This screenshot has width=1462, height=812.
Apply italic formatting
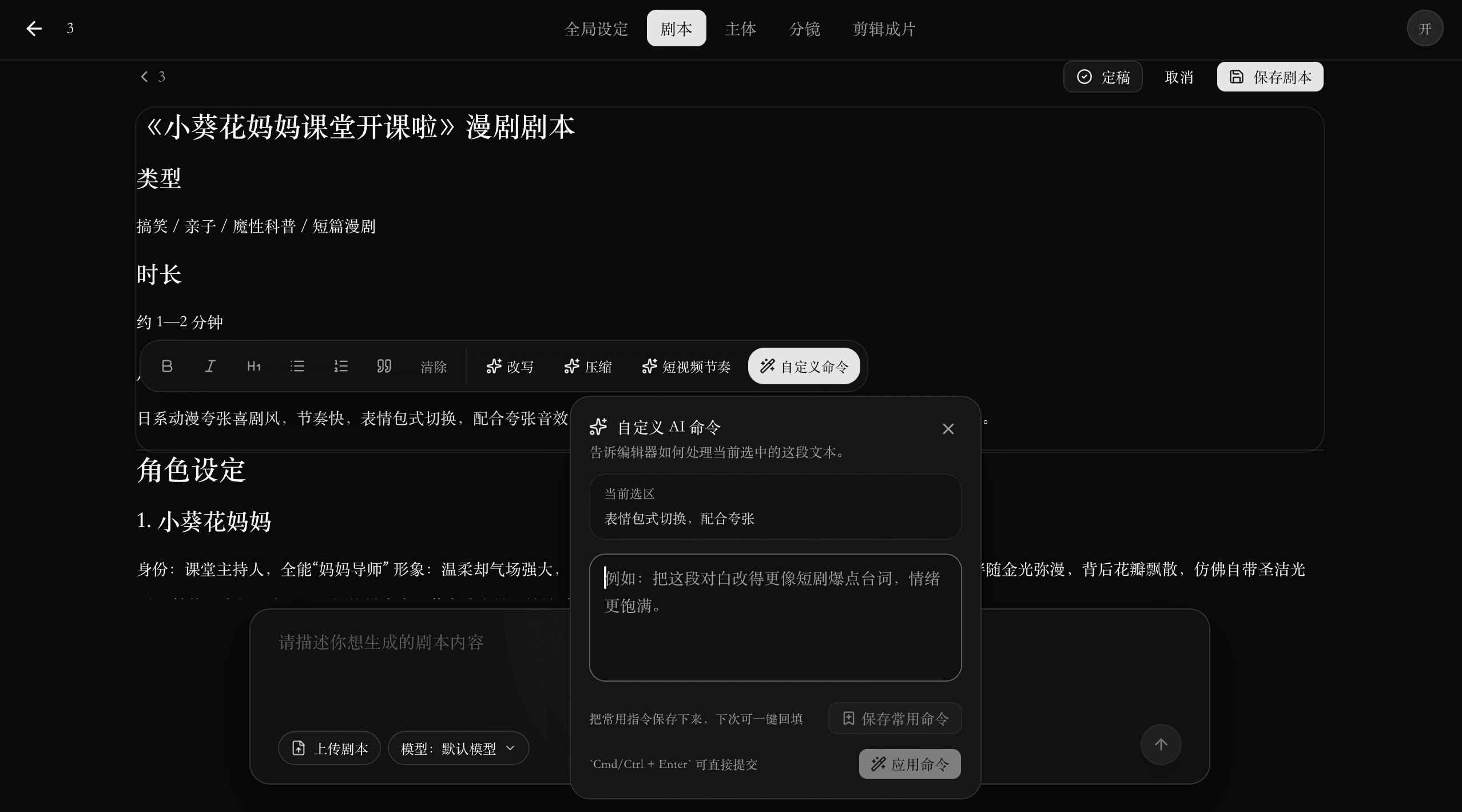pos(210,366)
